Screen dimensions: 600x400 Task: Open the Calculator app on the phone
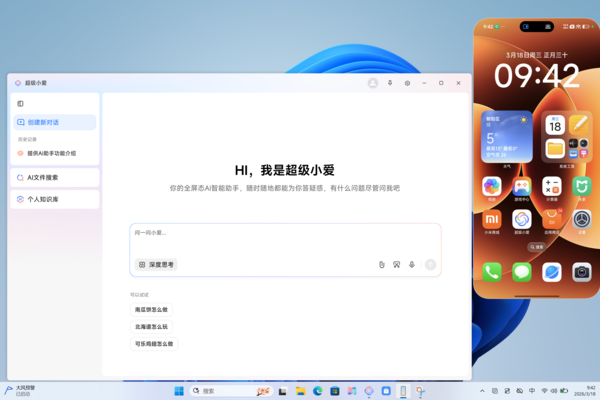pyautogui.click(x=552, y=186)
